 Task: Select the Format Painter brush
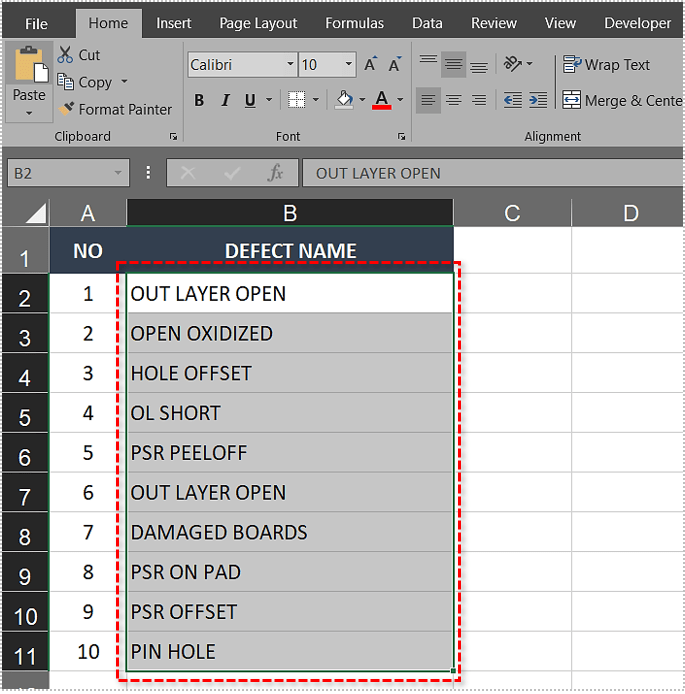(x=67, y=110)
